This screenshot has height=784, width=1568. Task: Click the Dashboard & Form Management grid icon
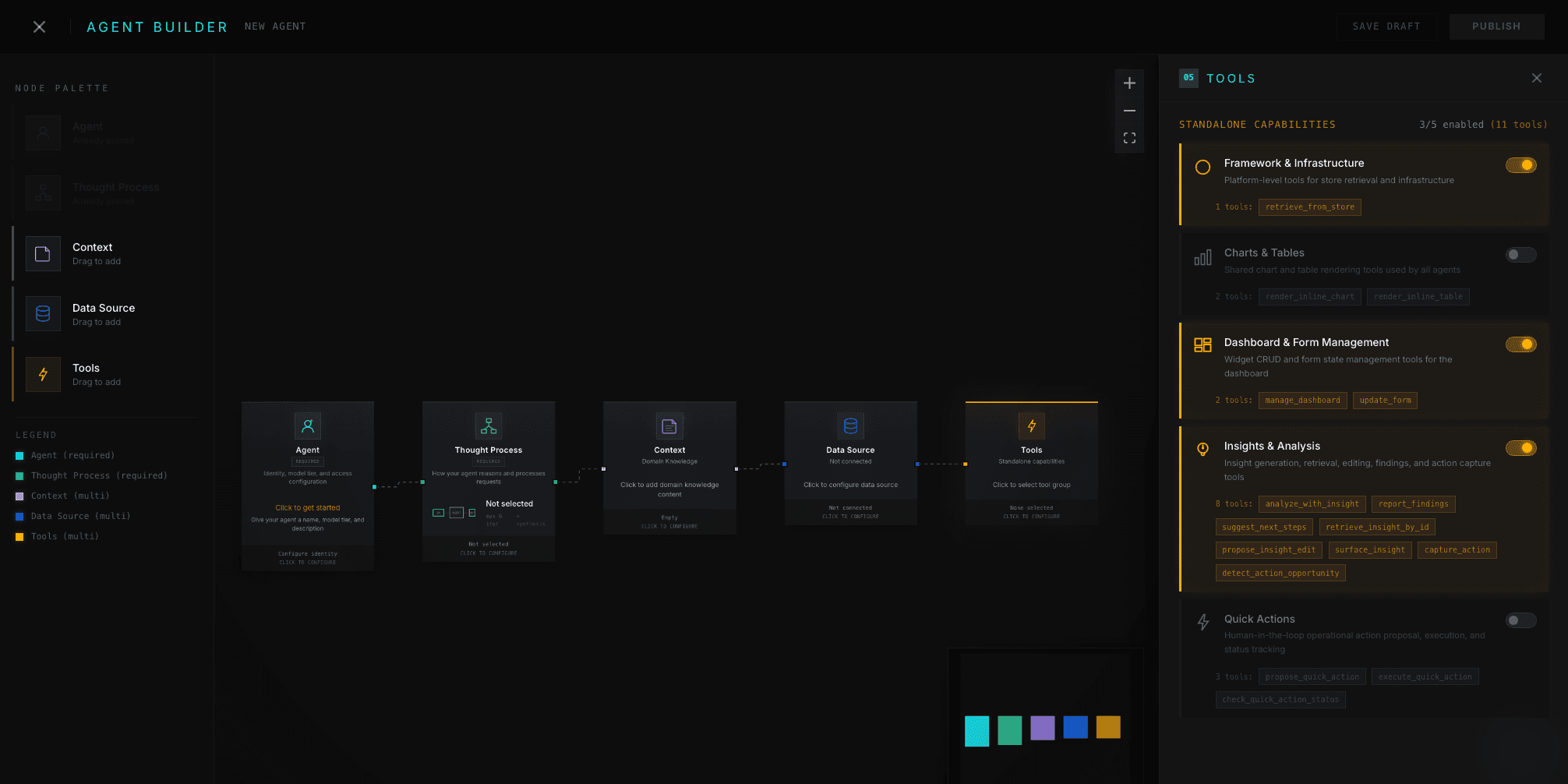pyautogui.click(x=1202, y=345)
